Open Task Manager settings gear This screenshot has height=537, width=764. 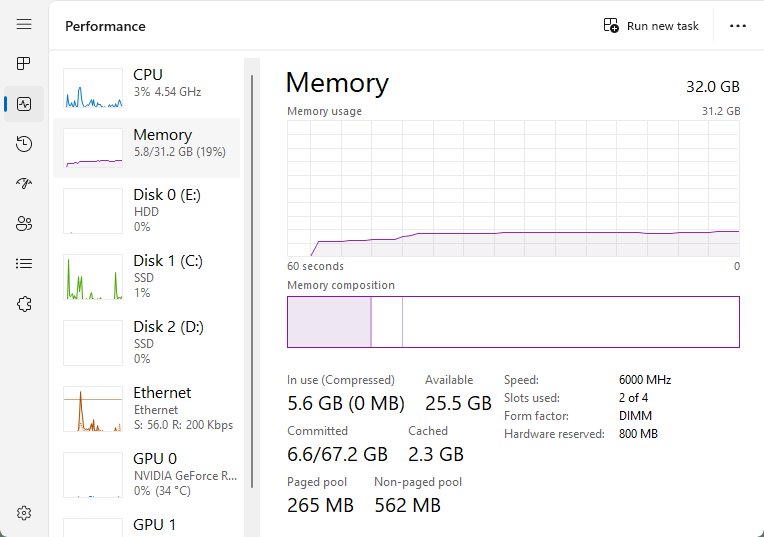coord(24,513)
